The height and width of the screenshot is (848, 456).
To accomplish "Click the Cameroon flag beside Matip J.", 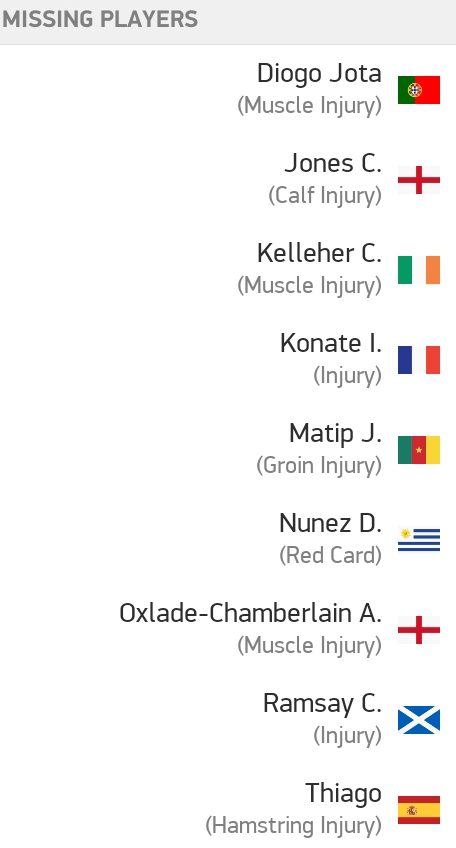I will (419, 450).
